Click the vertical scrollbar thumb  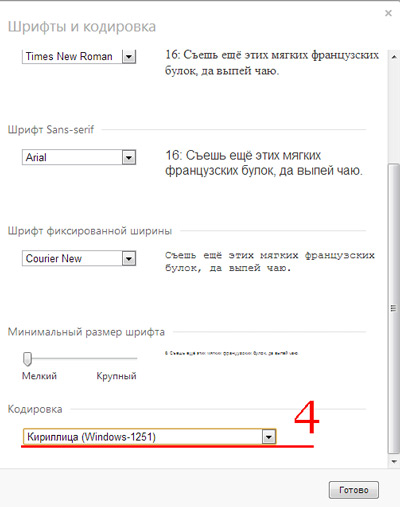tap(394, 309)
